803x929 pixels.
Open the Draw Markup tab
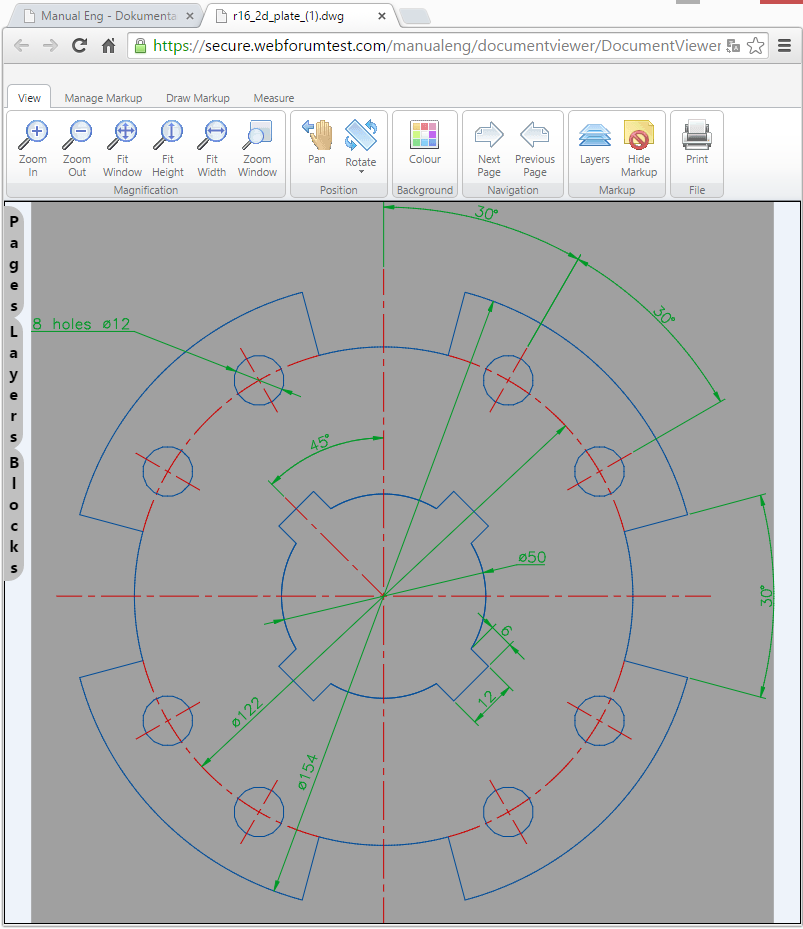point(197,98)
